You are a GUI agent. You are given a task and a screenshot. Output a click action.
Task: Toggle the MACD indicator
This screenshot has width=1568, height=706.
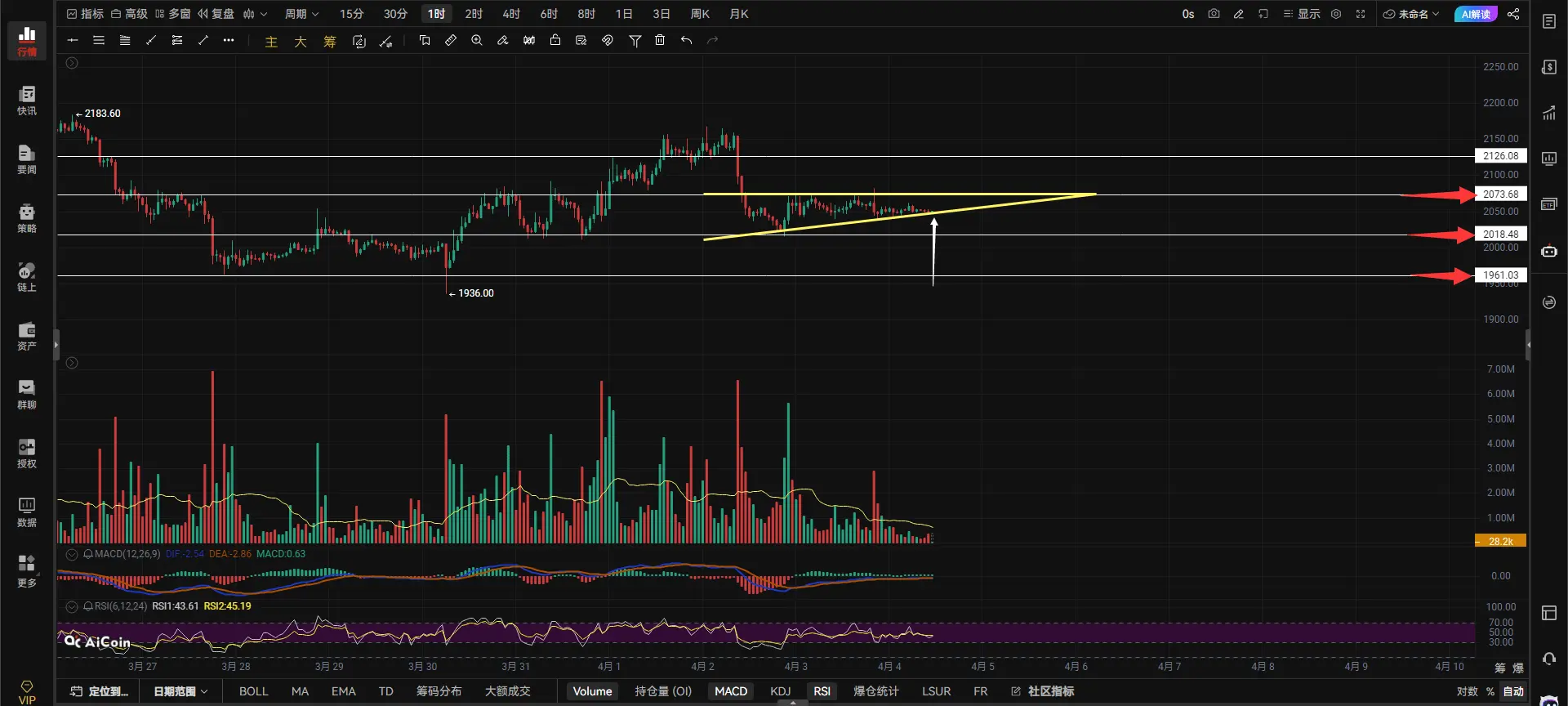coord(731,691)
